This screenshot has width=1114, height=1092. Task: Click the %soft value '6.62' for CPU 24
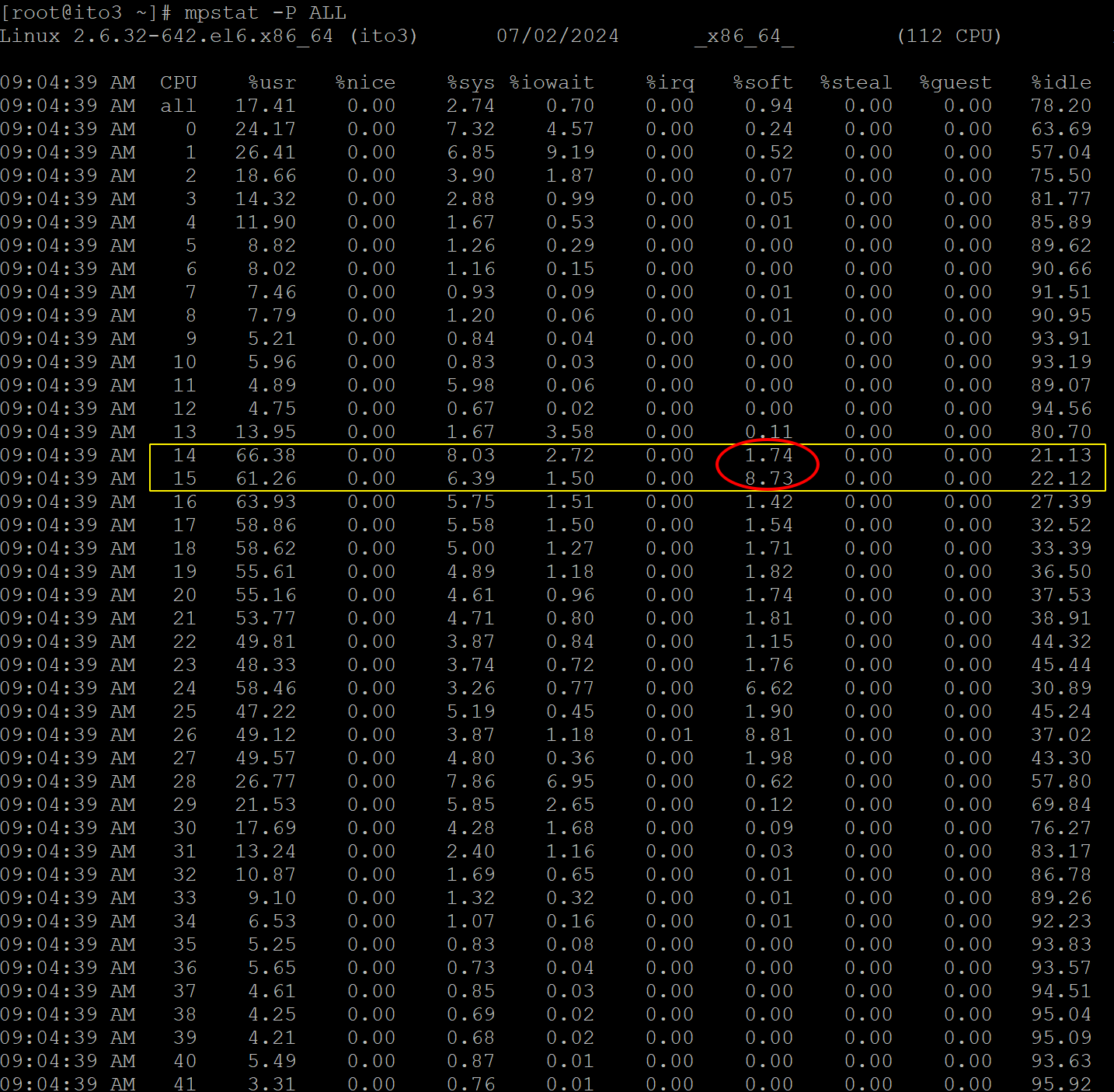click(x=769, y=688)
